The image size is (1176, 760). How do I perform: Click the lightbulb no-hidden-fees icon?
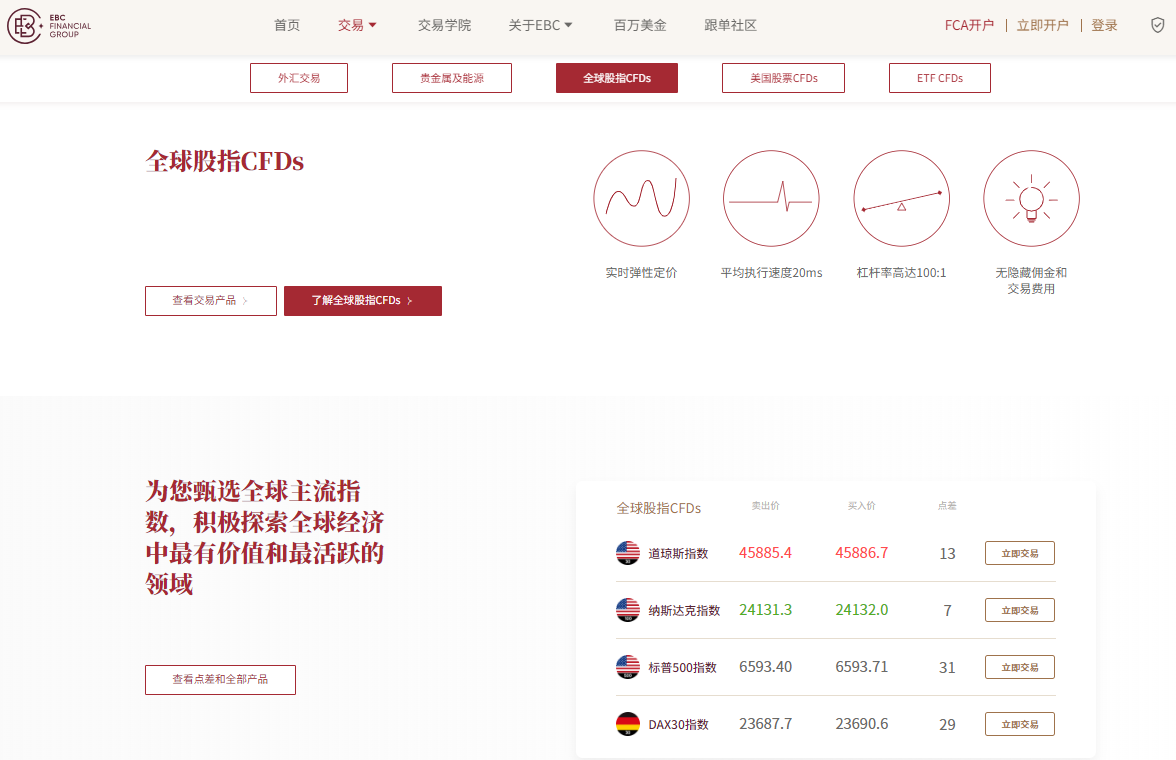pos(1031,198)
